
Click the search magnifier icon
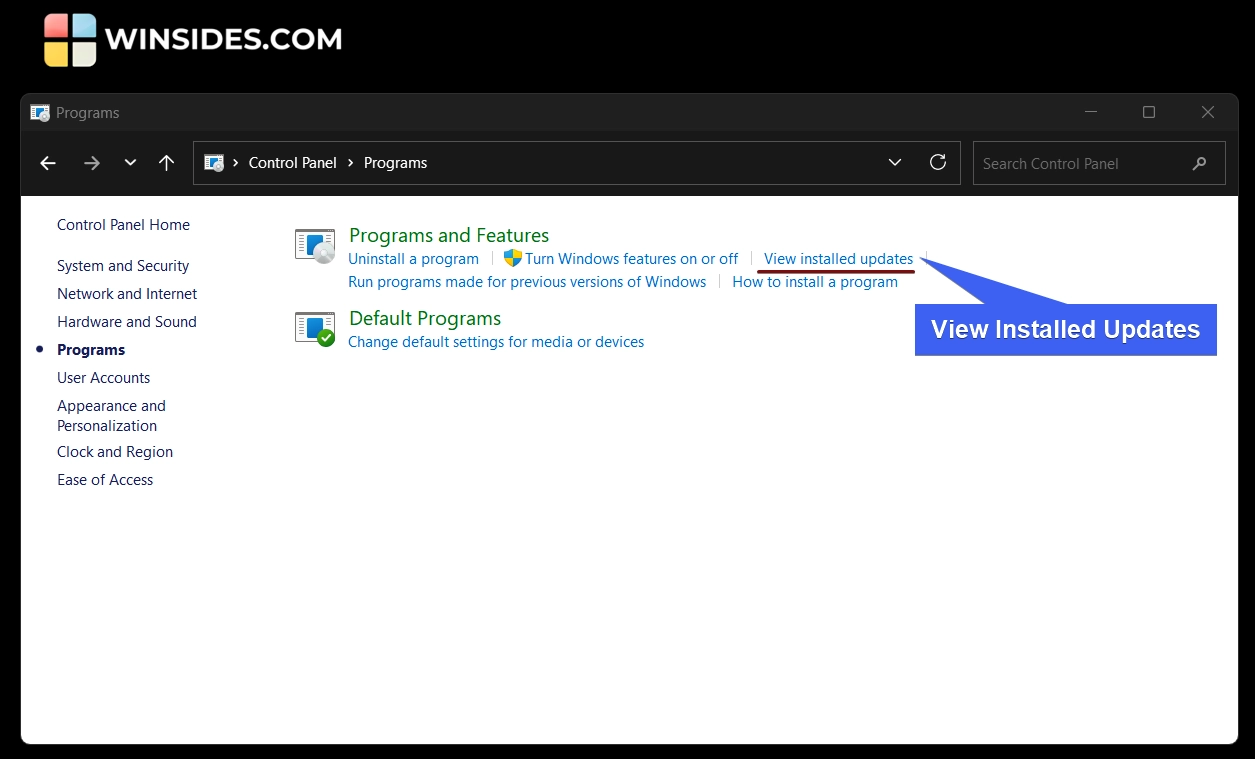click(1199, 163)
